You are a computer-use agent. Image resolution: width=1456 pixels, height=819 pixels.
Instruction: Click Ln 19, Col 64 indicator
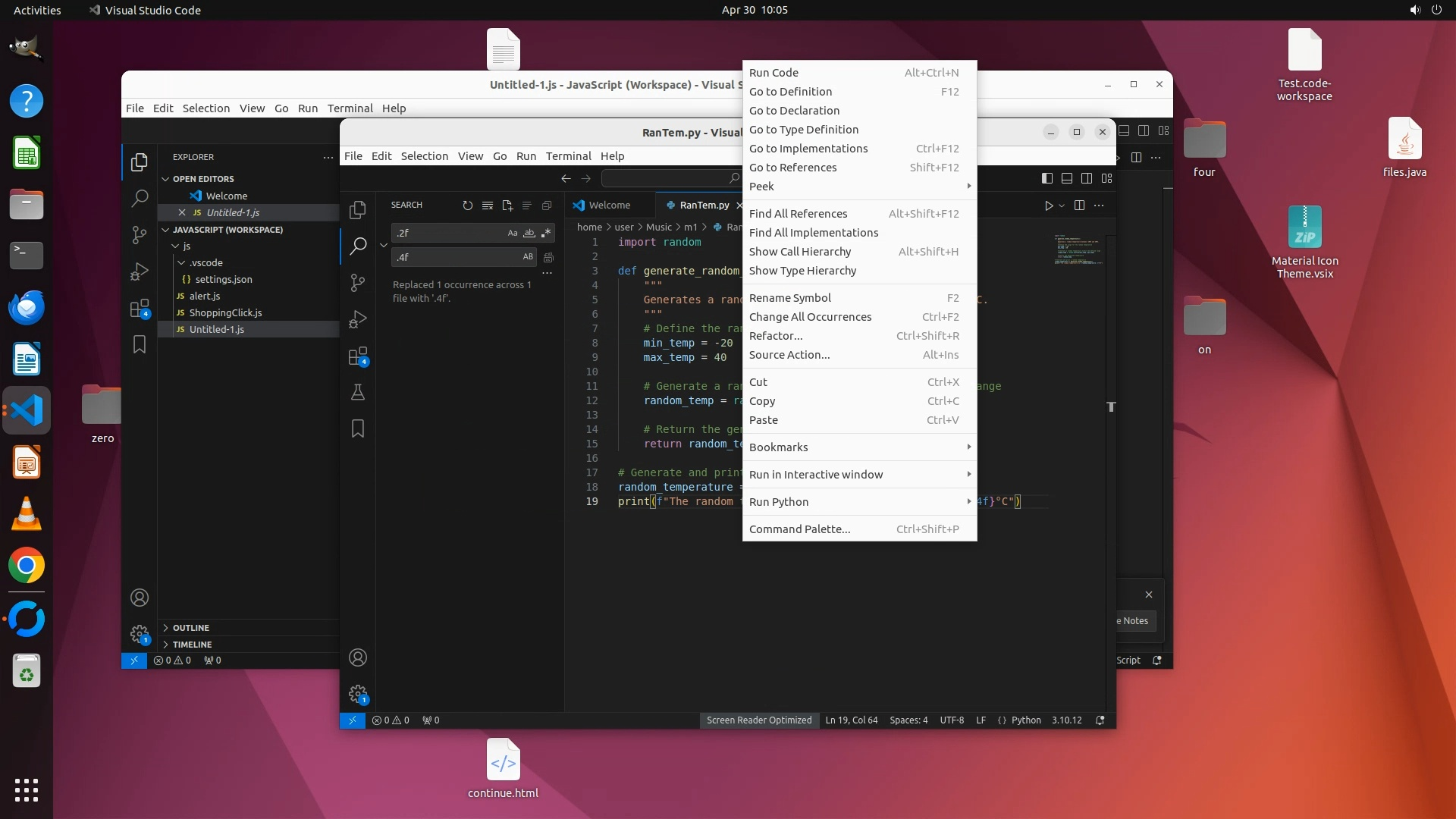click(x=851, y=720)
